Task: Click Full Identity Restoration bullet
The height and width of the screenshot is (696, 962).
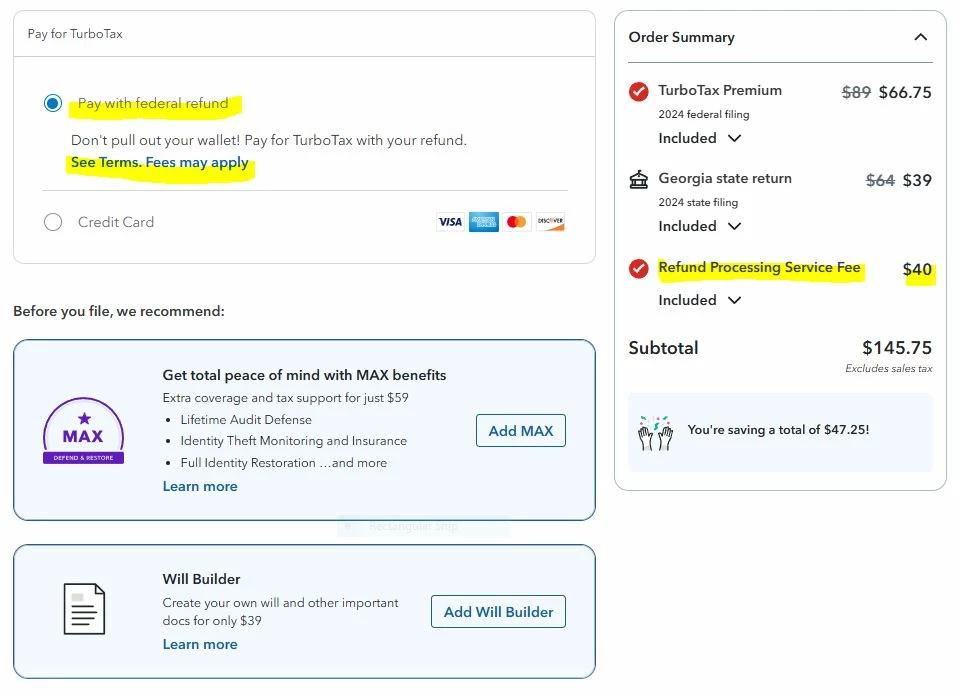Action: 283,463
